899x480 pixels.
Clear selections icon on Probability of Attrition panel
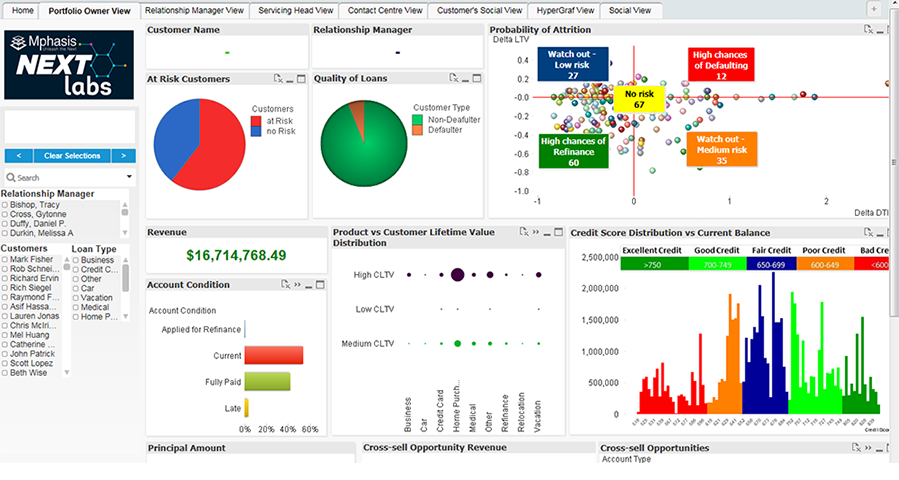869,29
